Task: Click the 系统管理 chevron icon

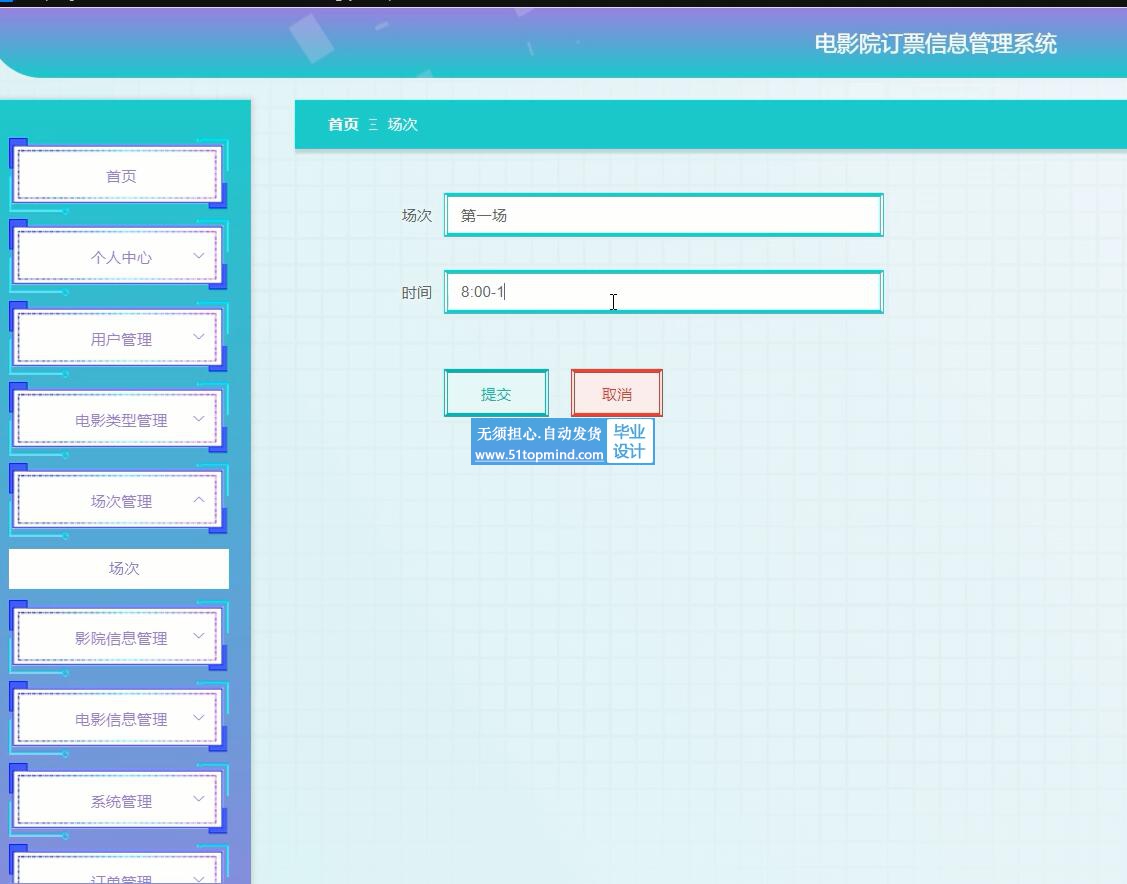Action: [x=198, y=799]
